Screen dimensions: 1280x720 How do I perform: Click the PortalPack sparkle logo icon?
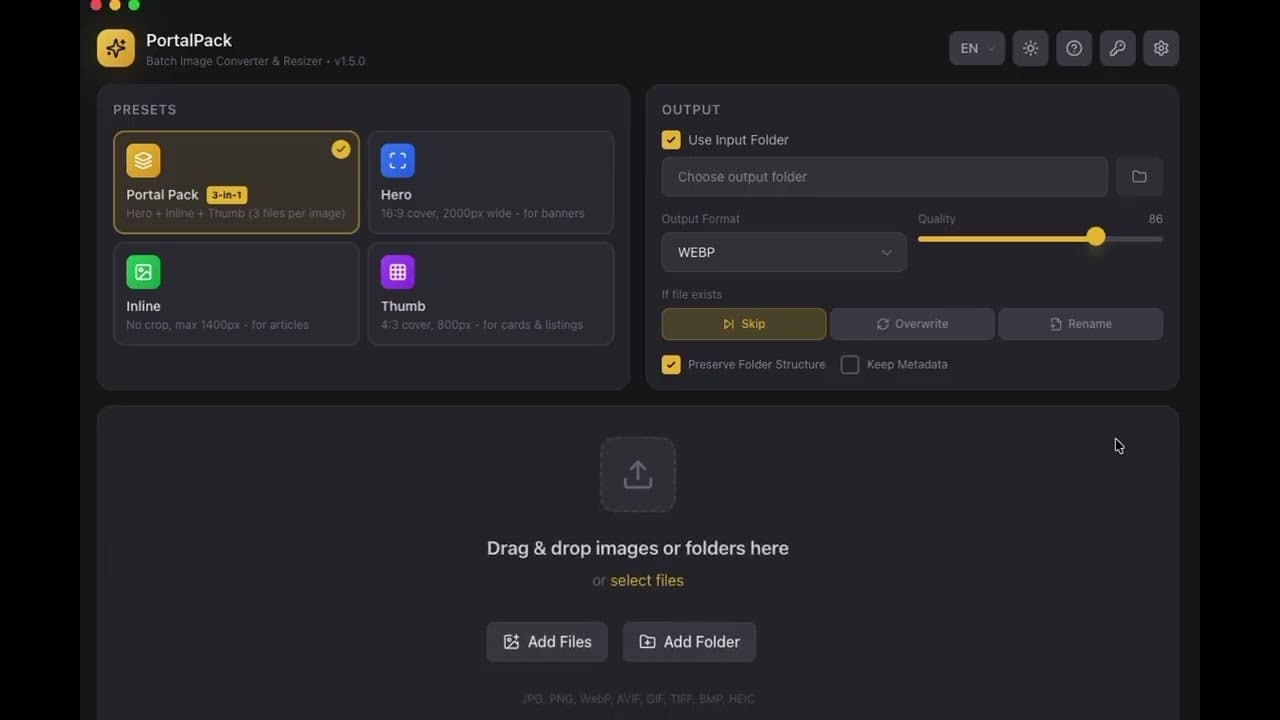tap(116, 48)
